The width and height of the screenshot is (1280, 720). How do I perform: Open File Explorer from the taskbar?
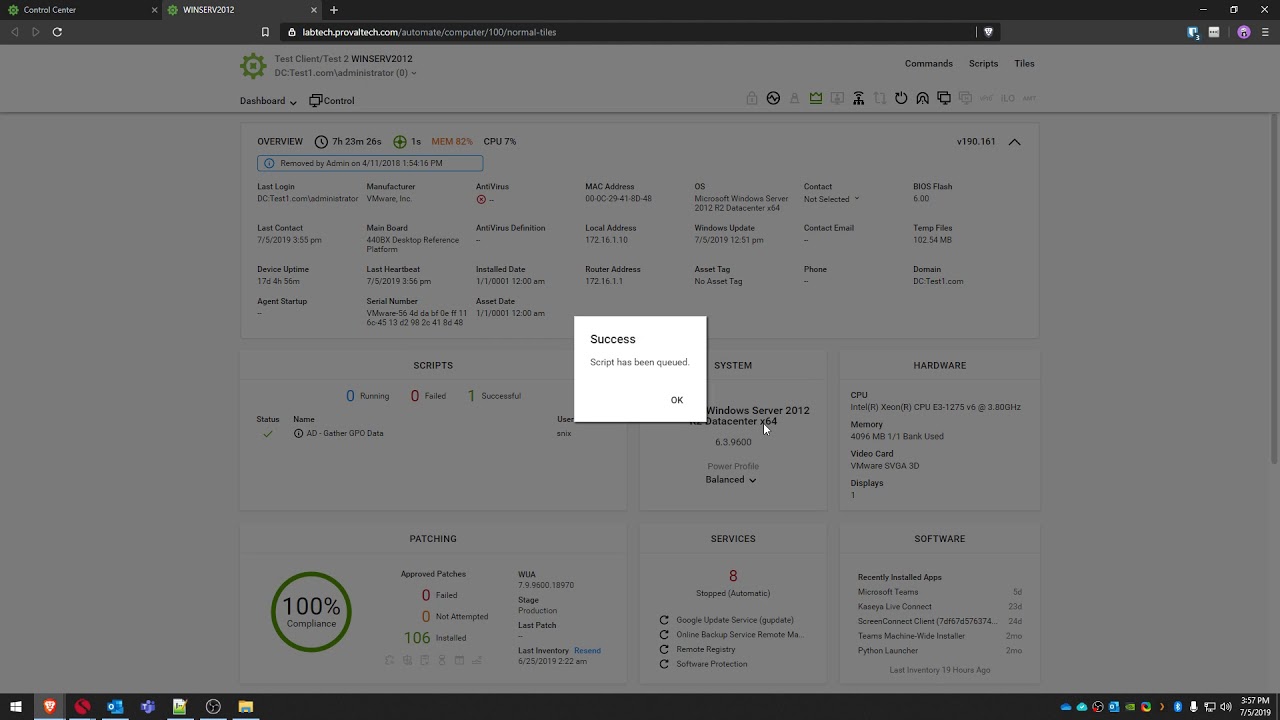[x=246, y=707]
